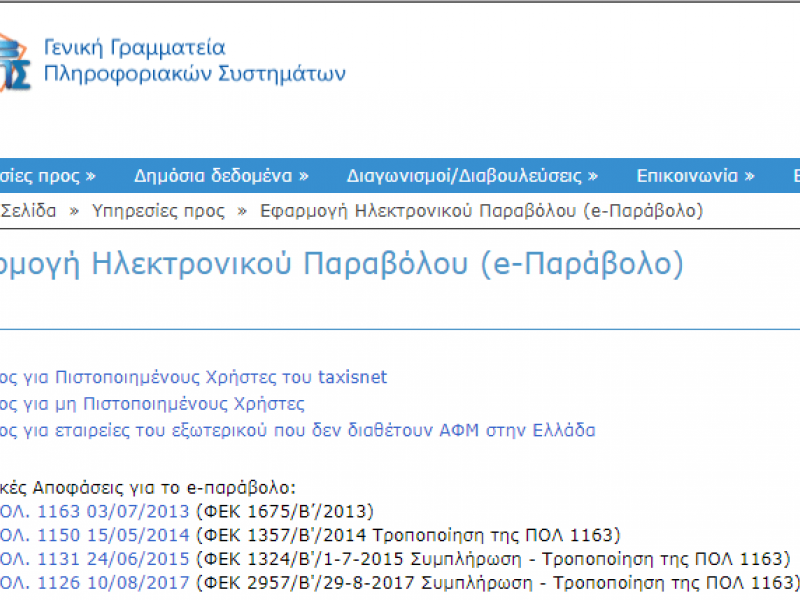Expand the Διαγωνισμοί/Διαβουλεύσεις chevron arrow
The width and height of the screenshot is (800, 600).
pos(594,175)
